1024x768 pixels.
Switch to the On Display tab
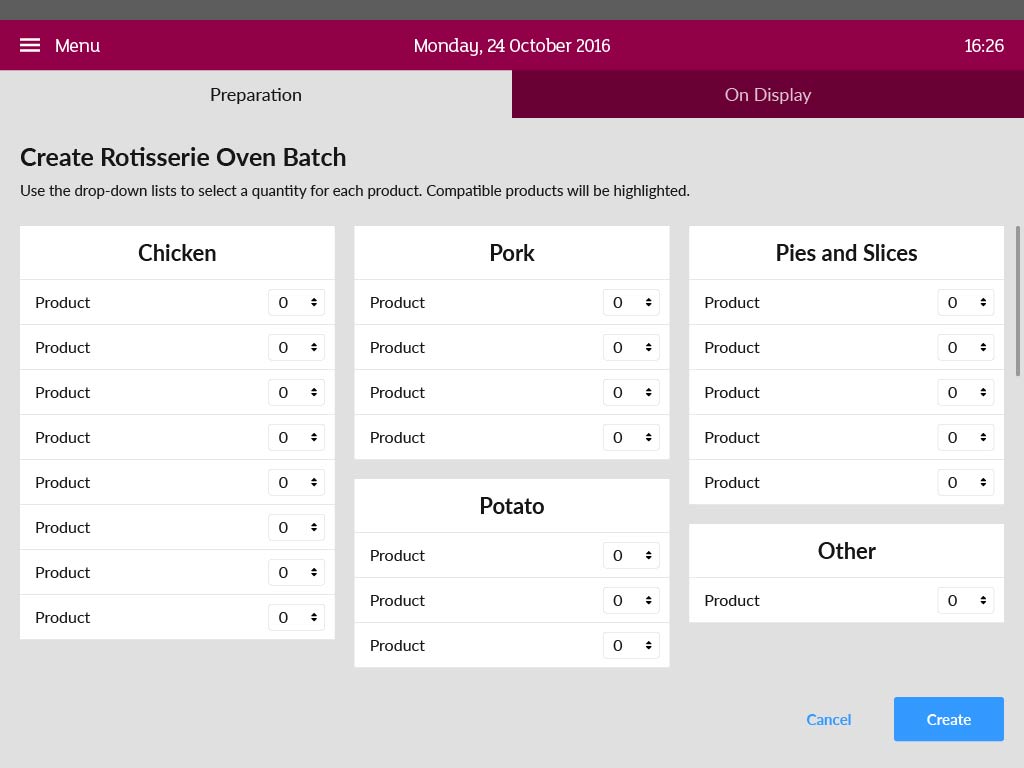[x=767, y=95]
